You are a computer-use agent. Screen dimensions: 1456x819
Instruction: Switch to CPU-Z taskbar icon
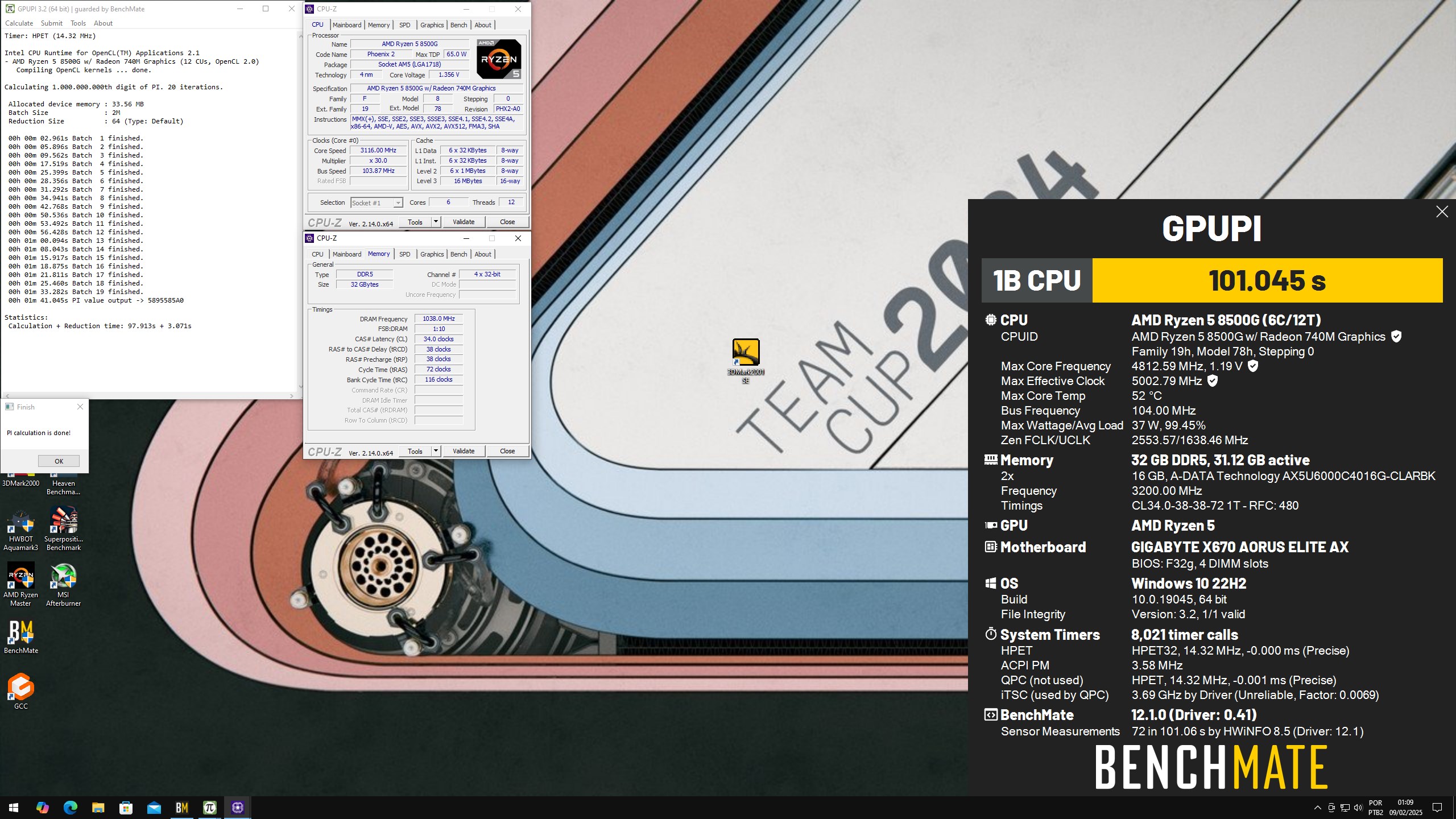click(x=237, y=807)
